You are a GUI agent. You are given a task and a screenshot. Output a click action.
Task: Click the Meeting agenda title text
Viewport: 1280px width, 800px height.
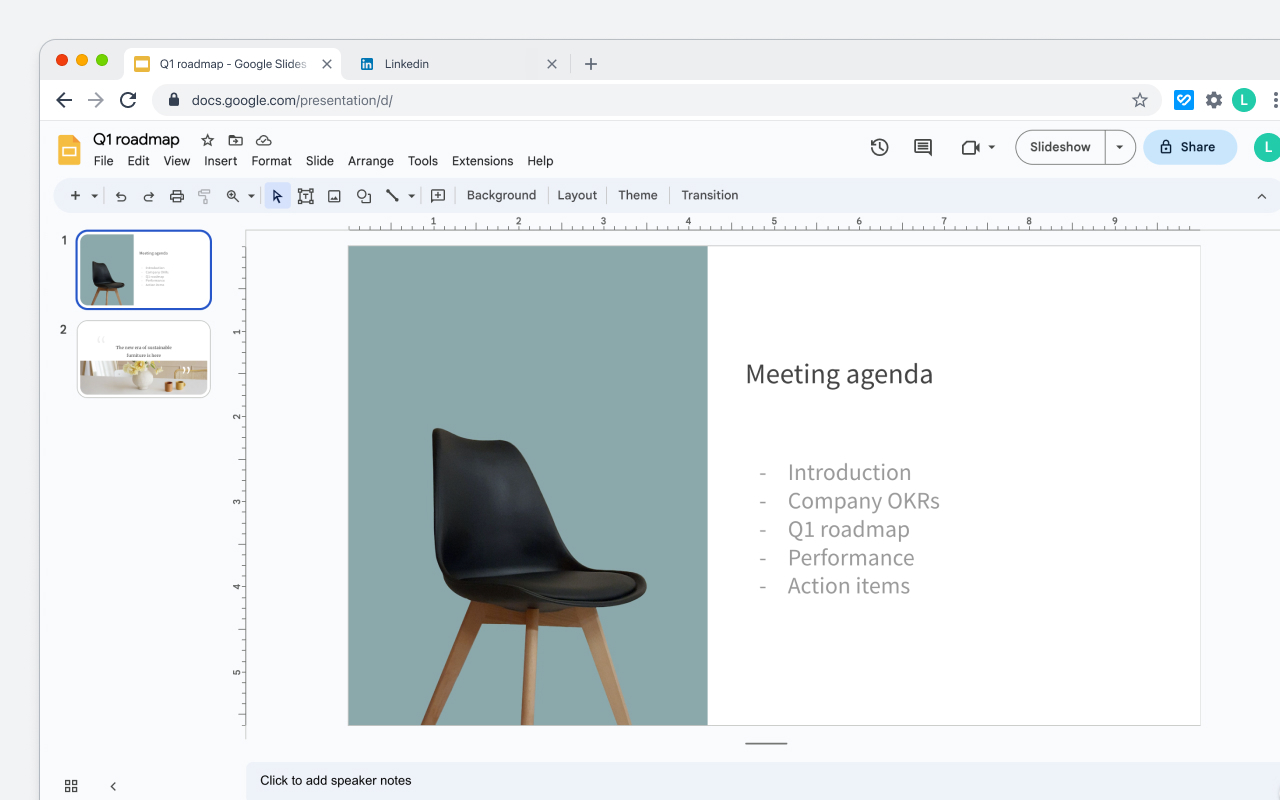(839, 374)
